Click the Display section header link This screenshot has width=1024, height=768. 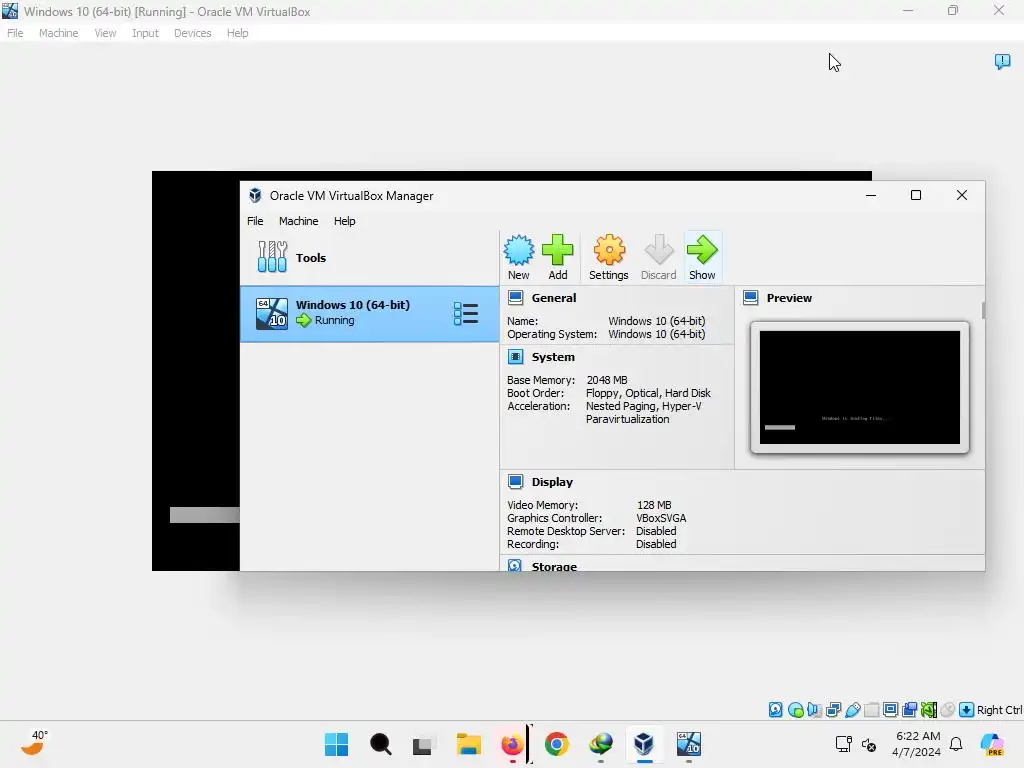click(x=552, y=482)
